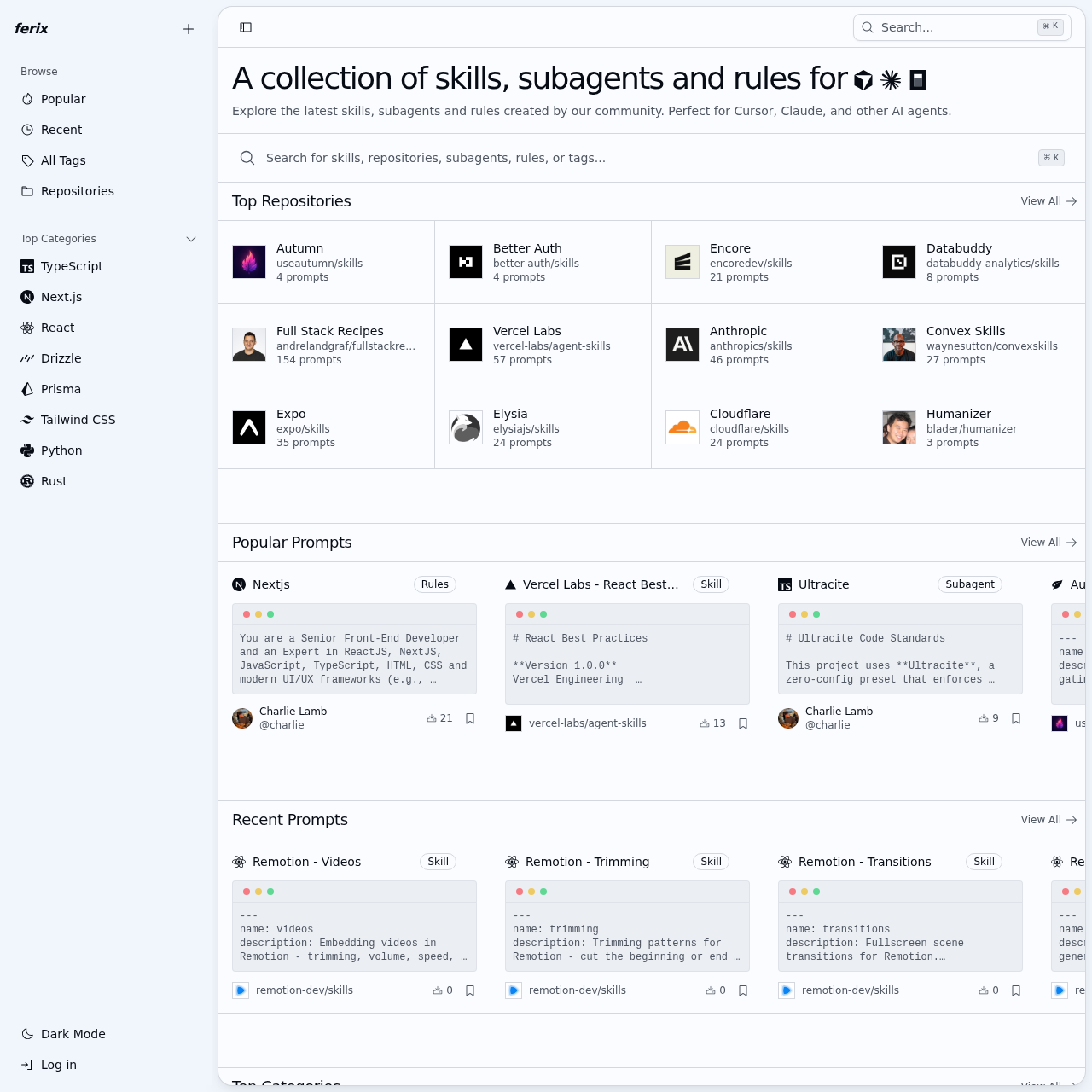Click the plus icon beside ferix logo
Screen dimensions: 1092x1092
click(189, 29)
